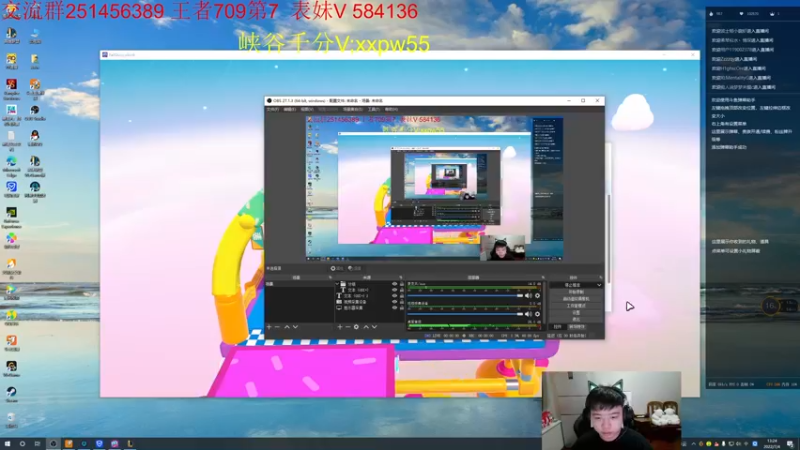Open the Help menu in OBS

(391, 109)
